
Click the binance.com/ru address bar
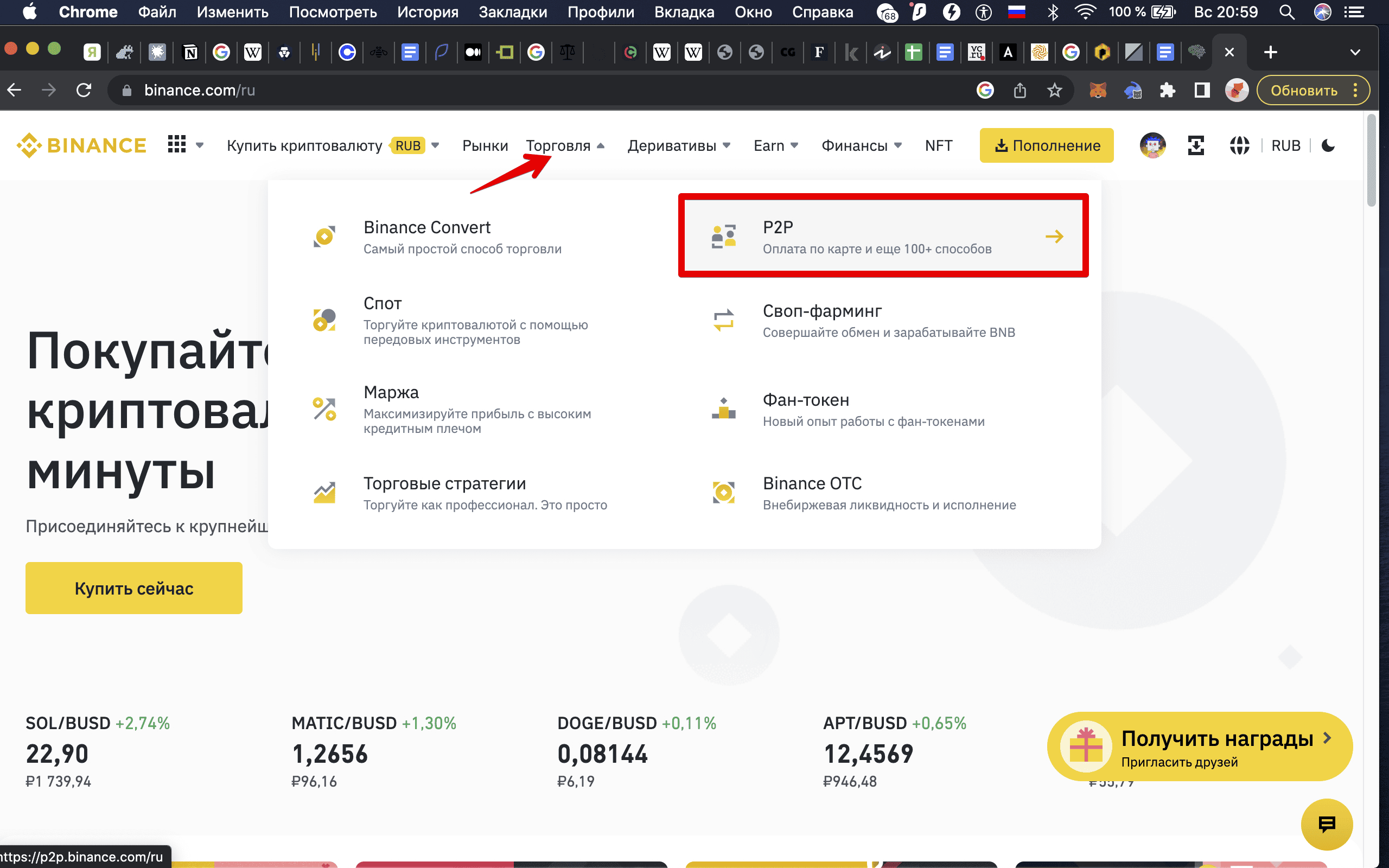pos(199,90)
